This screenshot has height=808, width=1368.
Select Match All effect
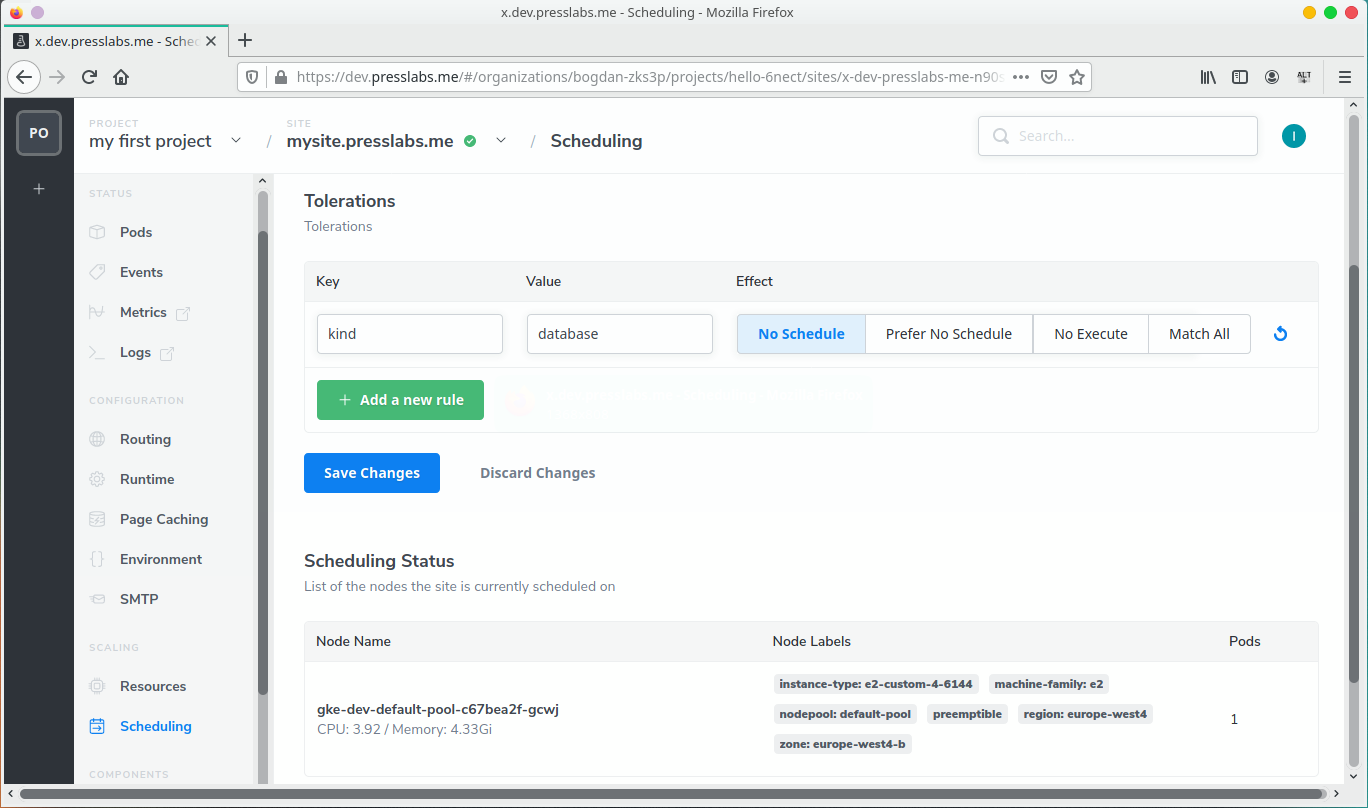coord(1199,334)
